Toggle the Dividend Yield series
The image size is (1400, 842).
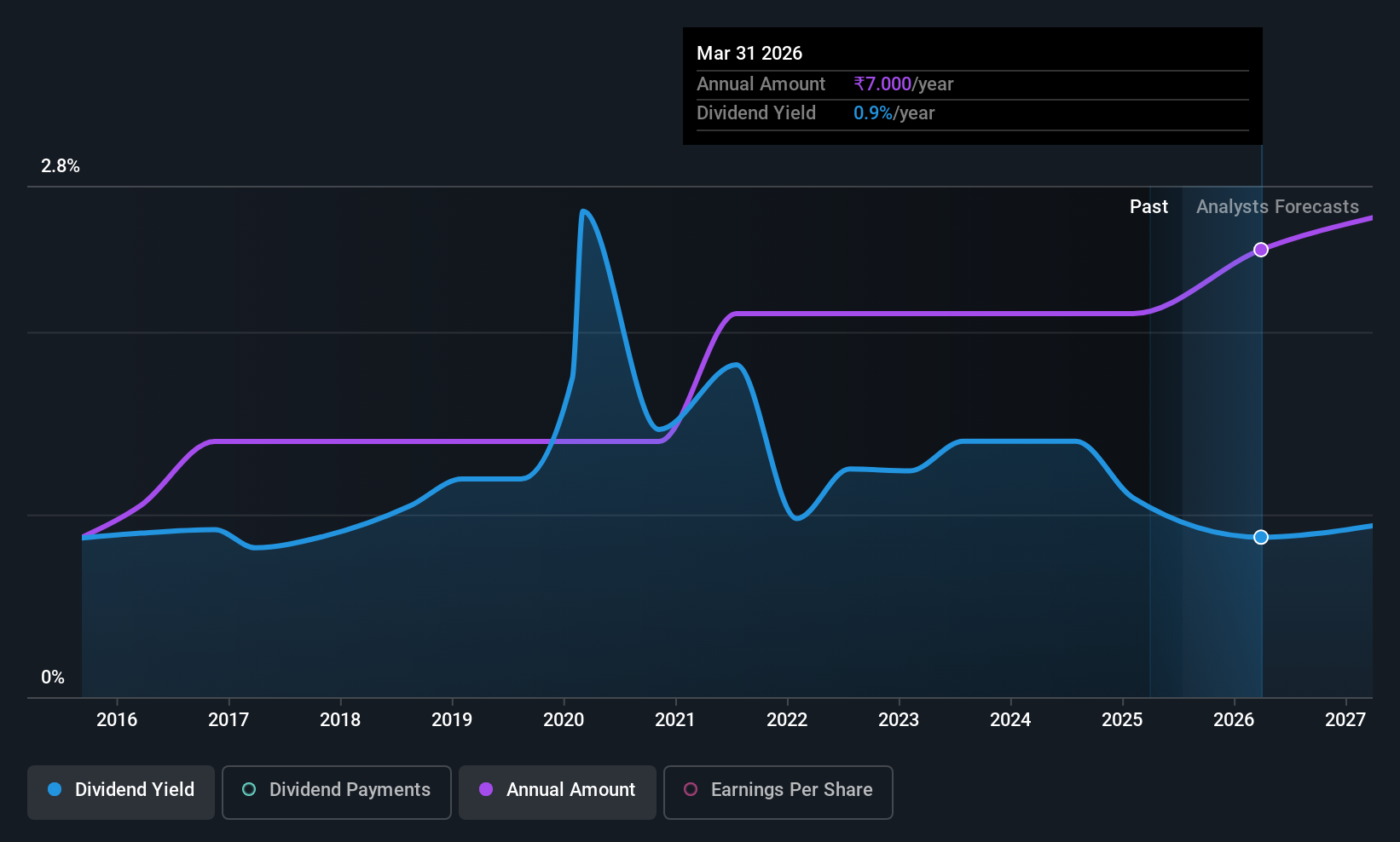(x=121, y=793)
